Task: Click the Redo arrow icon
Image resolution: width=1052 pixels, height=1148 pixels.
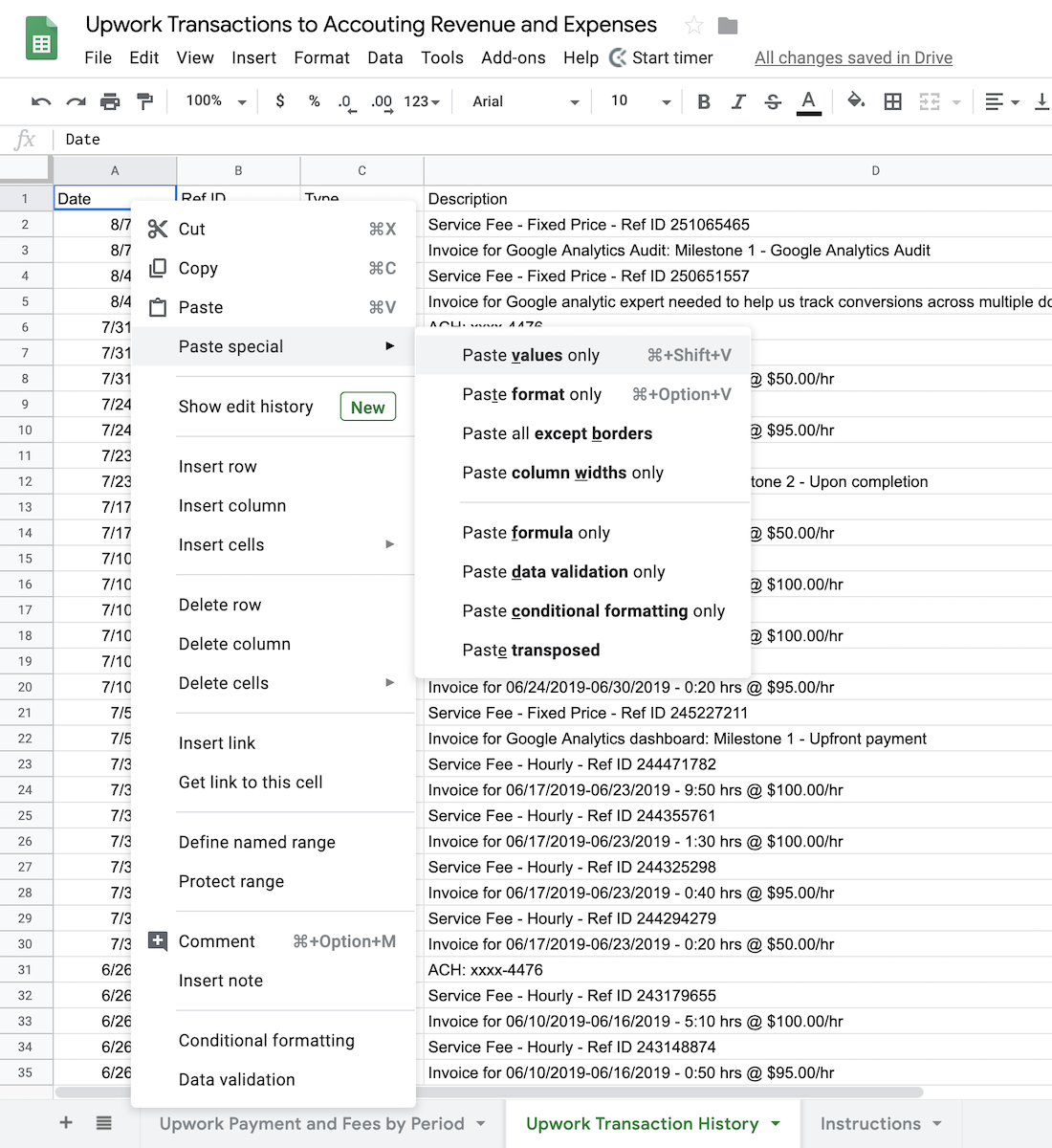Action: 76,101
